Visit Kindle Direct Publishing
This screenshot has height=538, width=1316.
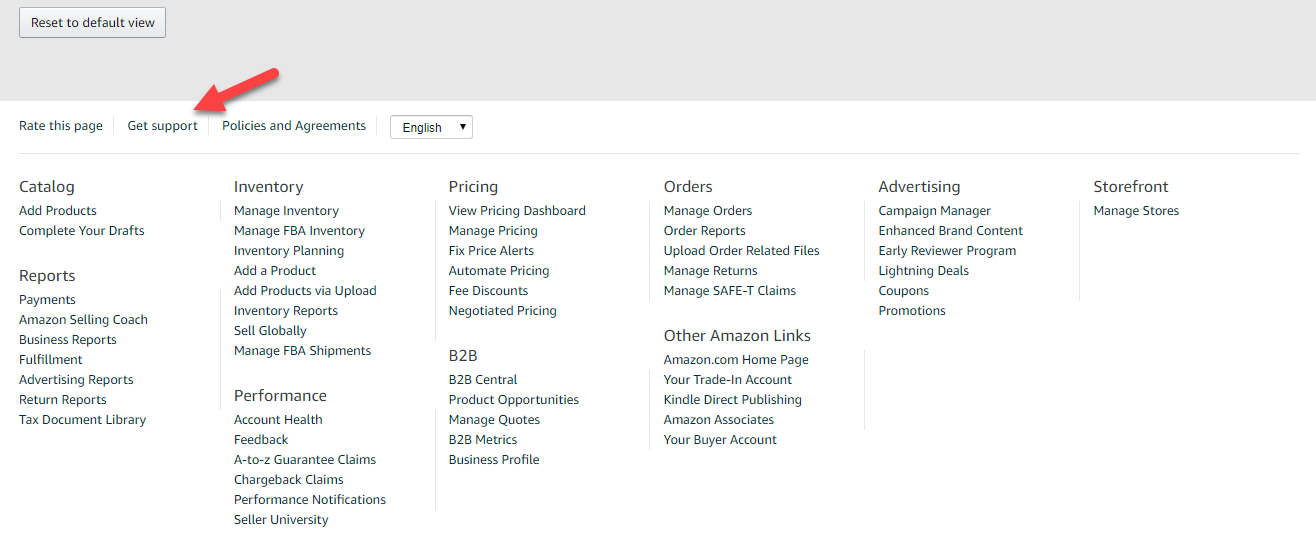(732, 400)
